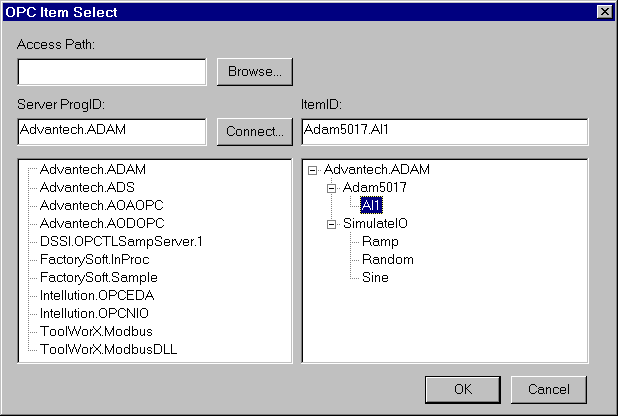Select Ramp under SimulateIO
618x416 pixels.
point(380,242)
